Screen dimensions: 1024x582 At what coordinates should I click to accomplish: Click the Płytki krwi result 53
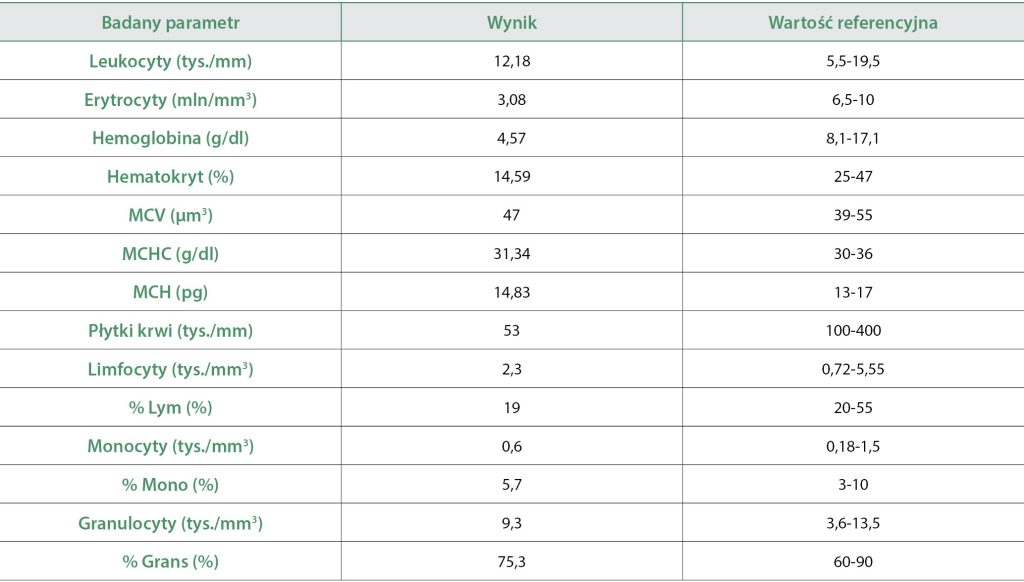[x=512, y=331]
